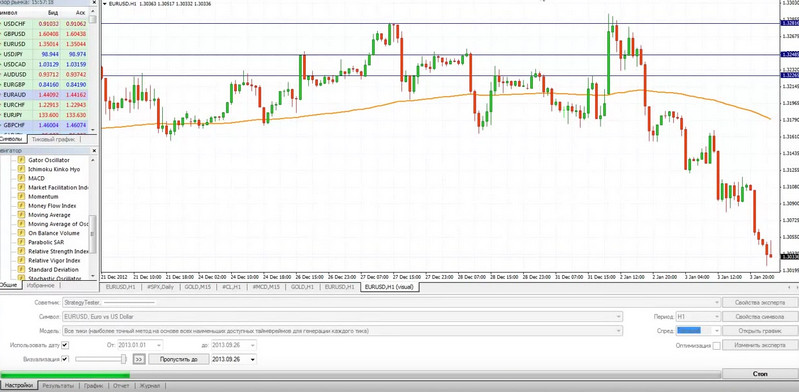Open the #CL,H1 chart tab
Screen dimensions: 799x392
(x=231, y=287)
